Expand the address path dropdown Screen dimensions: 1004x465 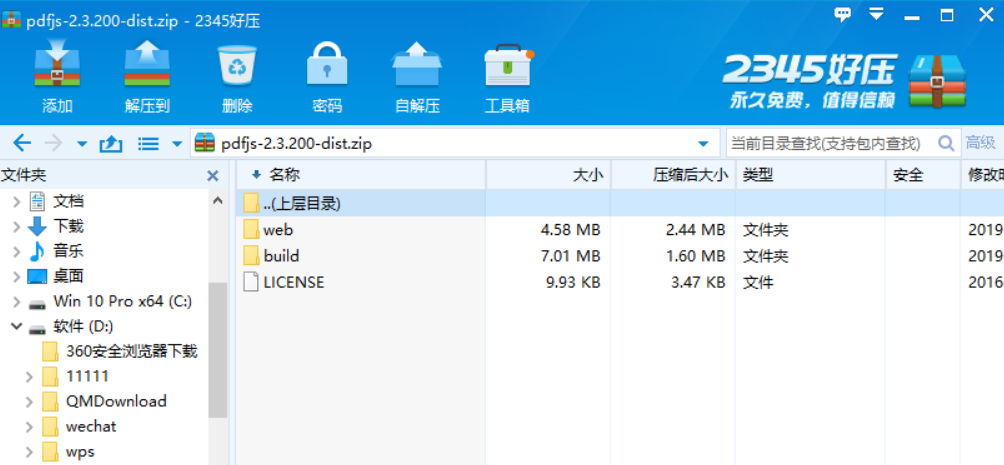pyautogui.click(x=703, y=143)
